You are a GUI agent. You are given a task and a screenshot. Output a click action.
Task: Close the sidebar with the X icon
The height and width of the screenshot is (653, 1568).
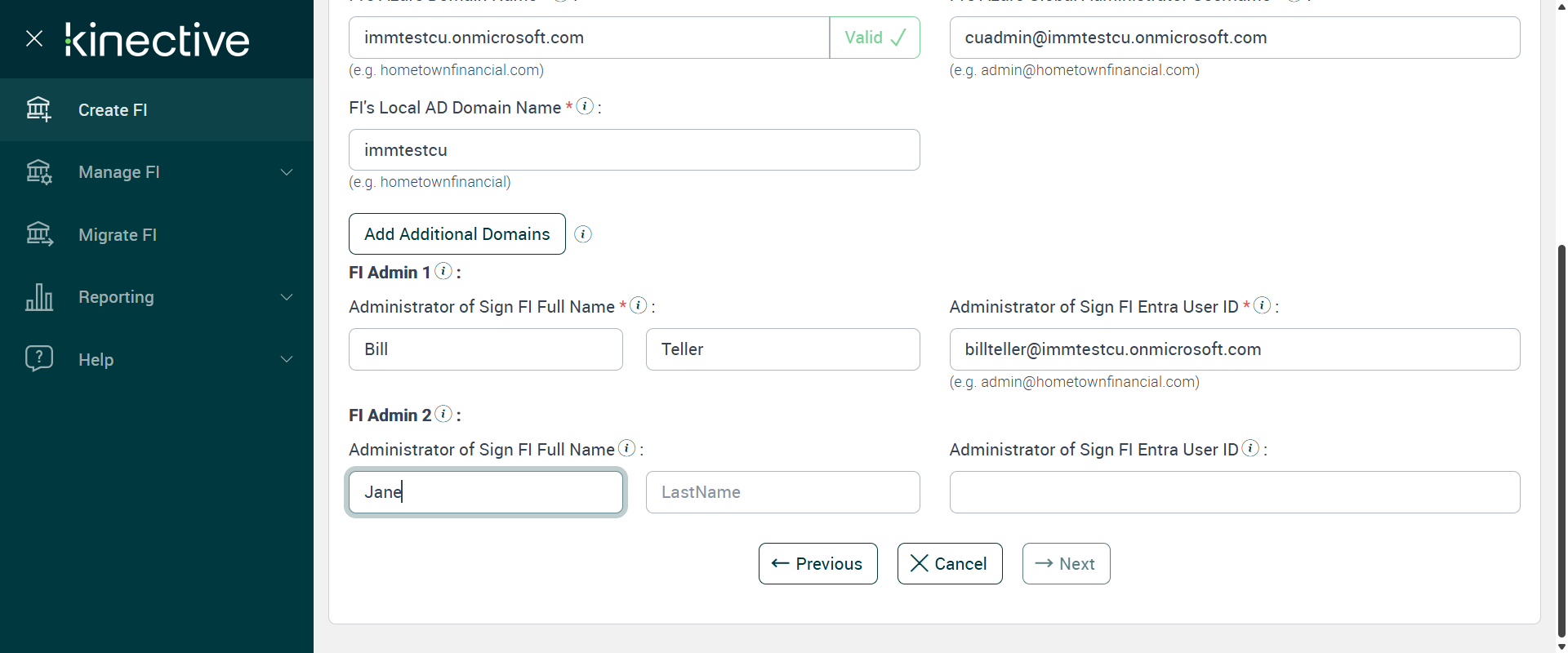coord(34,38)
